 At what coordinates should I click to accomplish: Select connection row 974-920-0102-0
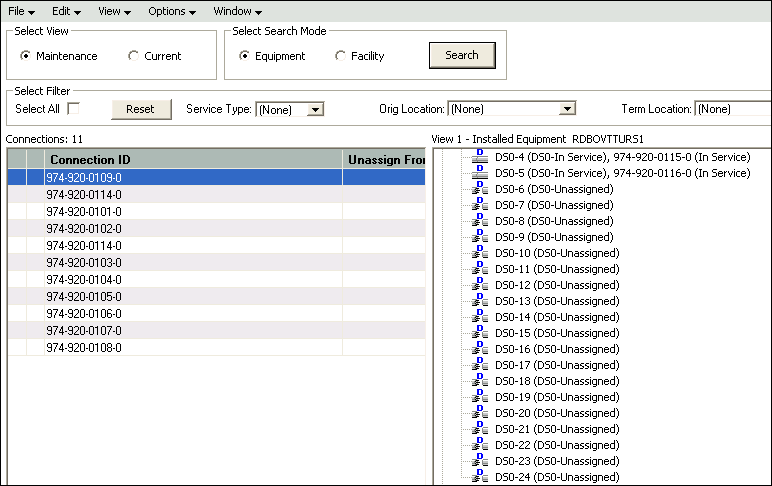(217, 228)
